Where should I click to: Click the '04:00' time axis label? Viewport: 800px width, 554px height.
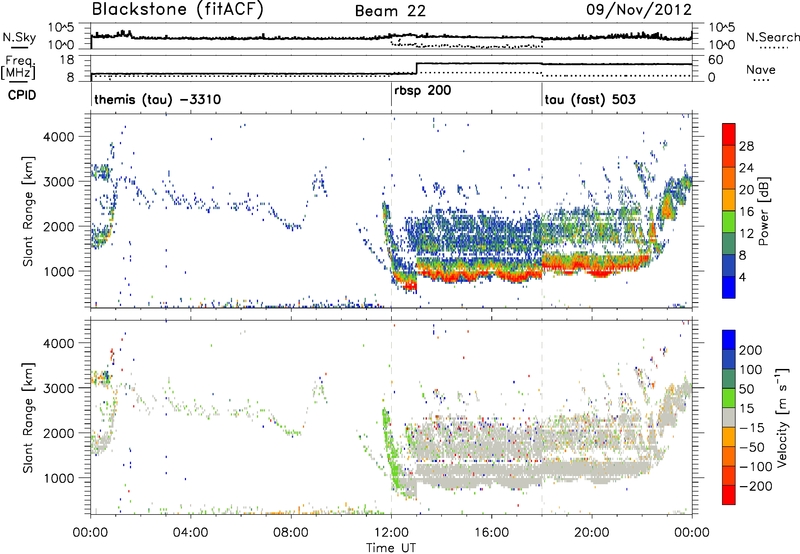190,532
